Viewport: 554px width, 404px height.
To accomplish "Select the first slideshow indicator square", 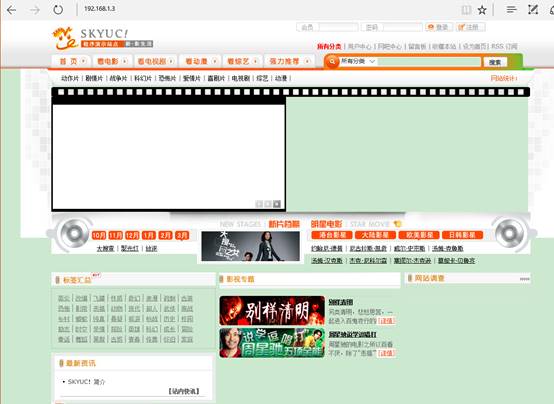I will 259,204.
